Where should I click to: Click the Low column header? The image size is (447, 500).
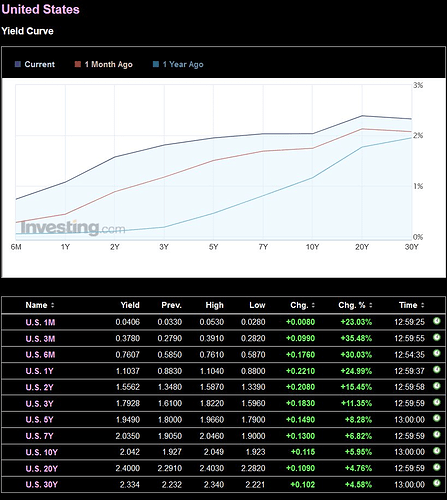(x=257, y=305)
